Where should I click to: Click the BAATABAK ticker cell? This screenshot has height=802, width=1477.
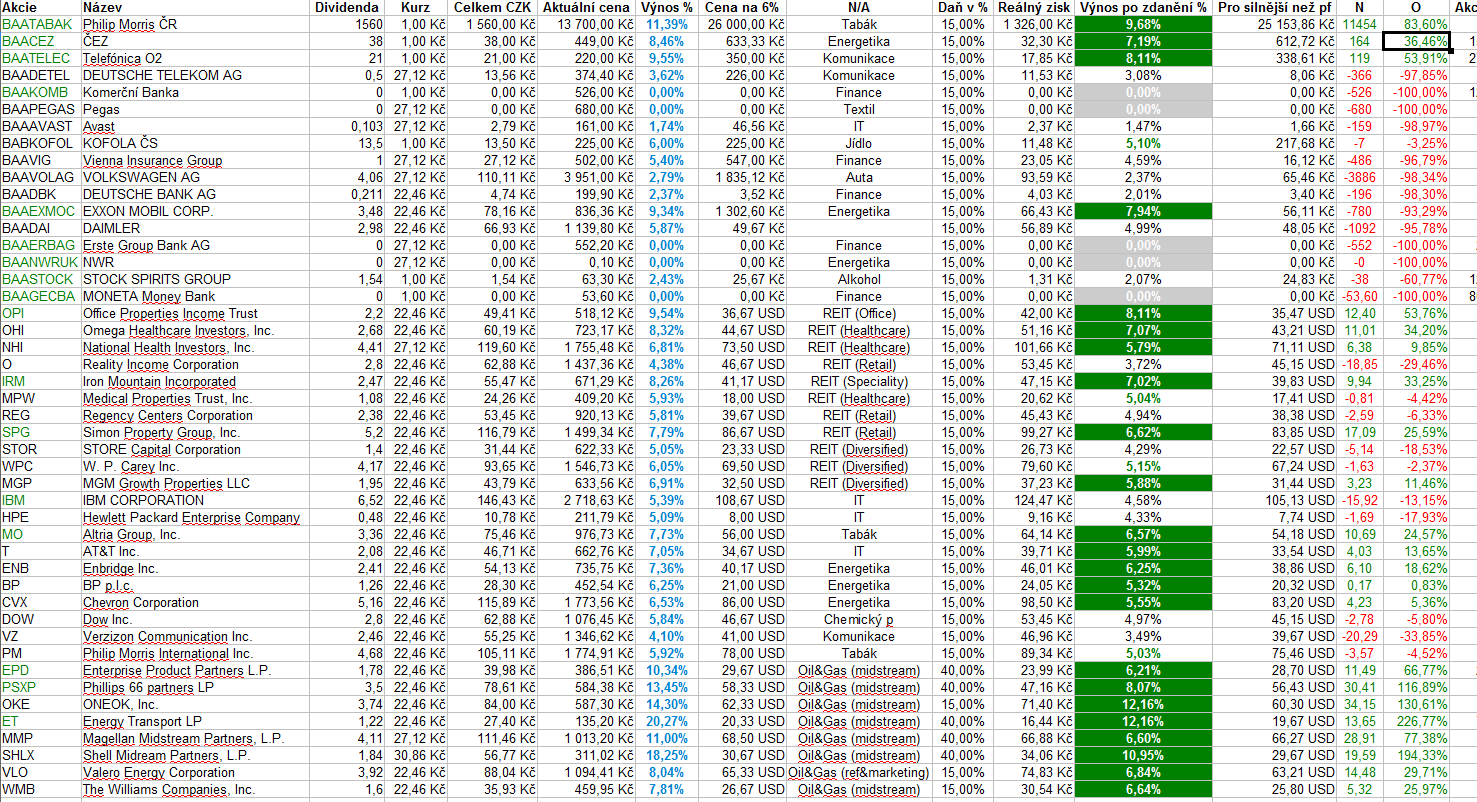(x=40, y=24)
